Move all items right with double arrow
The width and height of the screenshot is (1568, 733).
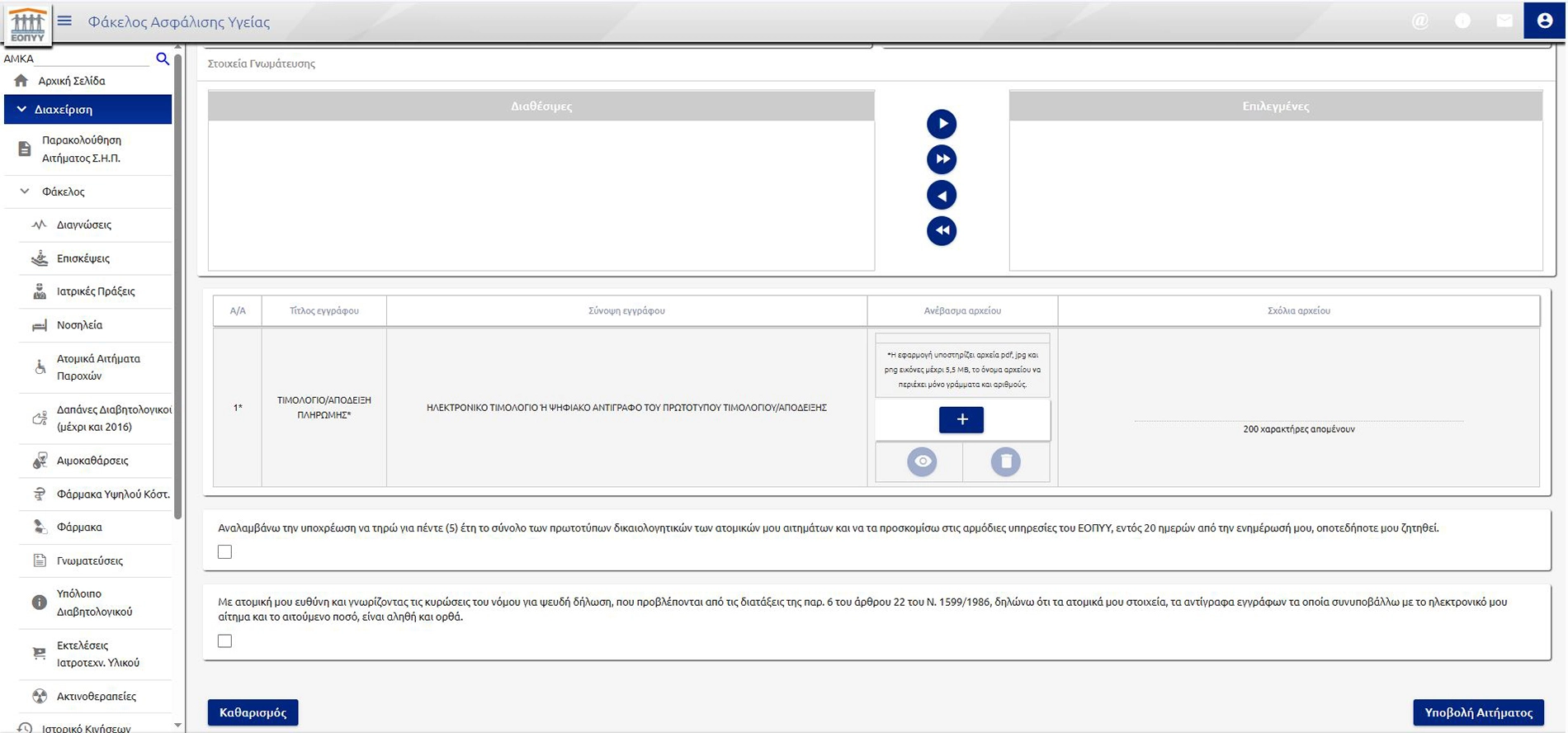coord(941,159)
